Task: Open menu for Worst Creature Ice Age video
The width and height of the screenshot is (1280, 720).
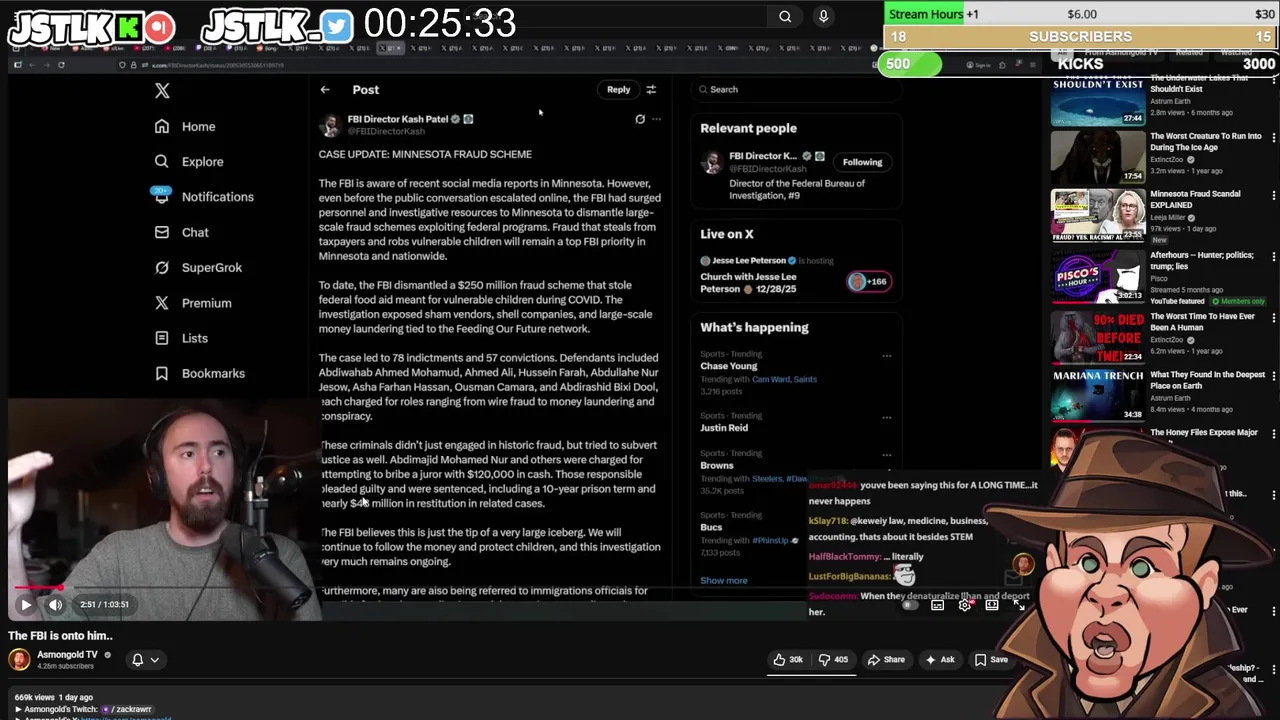Action: pos(1273,137)
